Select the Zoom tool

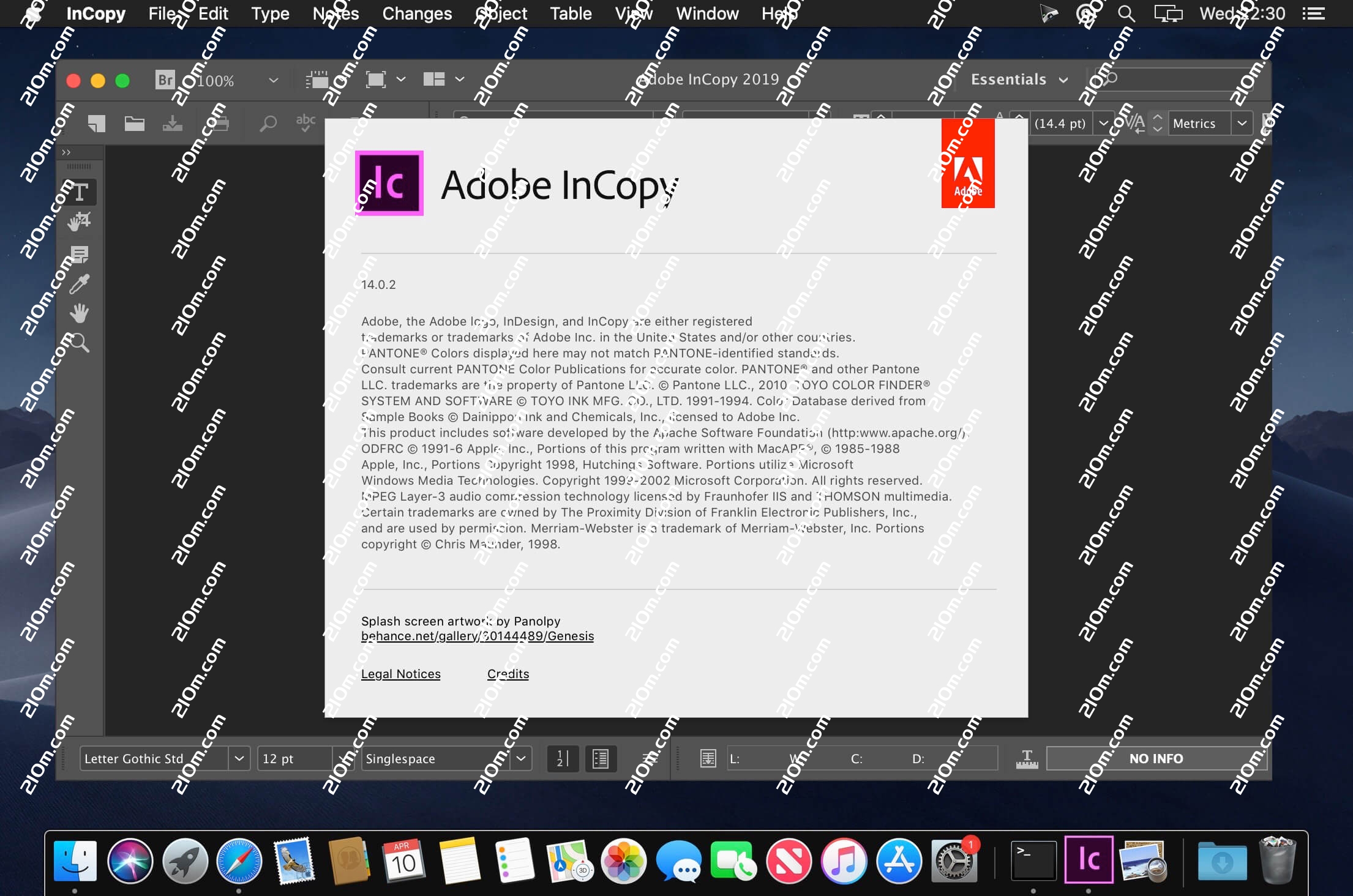click(x=78, y=343)
